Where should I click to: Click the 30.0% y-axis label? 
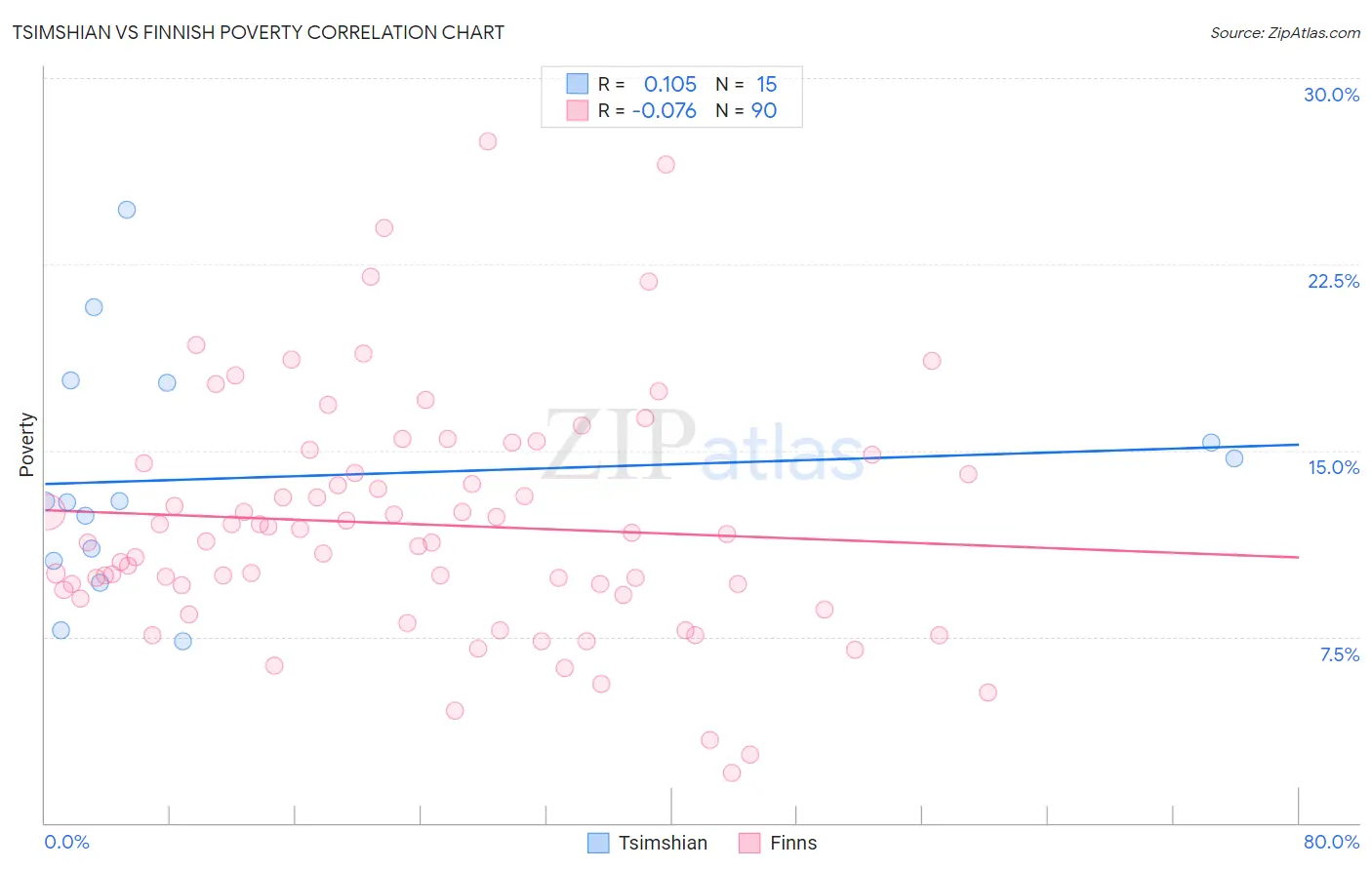tap(1331, 95)
